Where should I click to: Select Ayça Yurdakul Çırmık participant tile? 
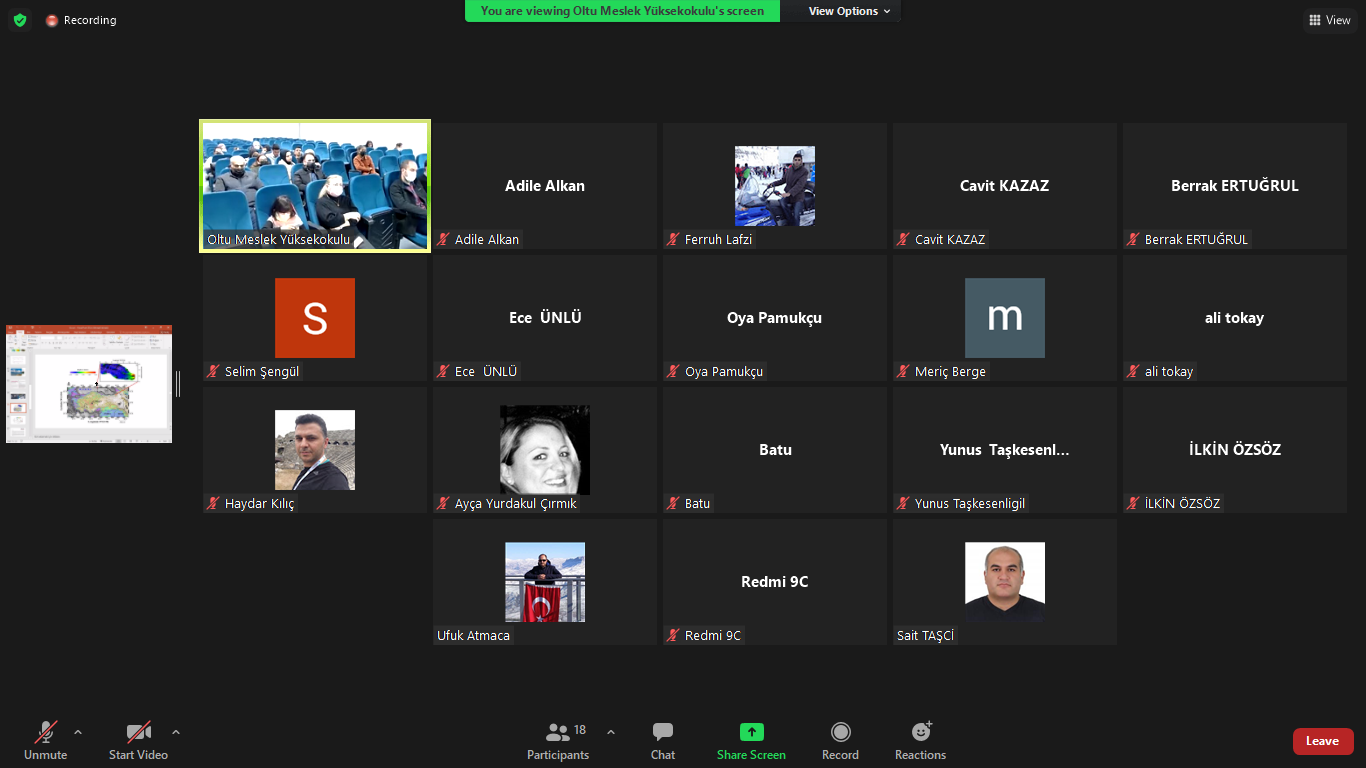[x=545, y=450]
